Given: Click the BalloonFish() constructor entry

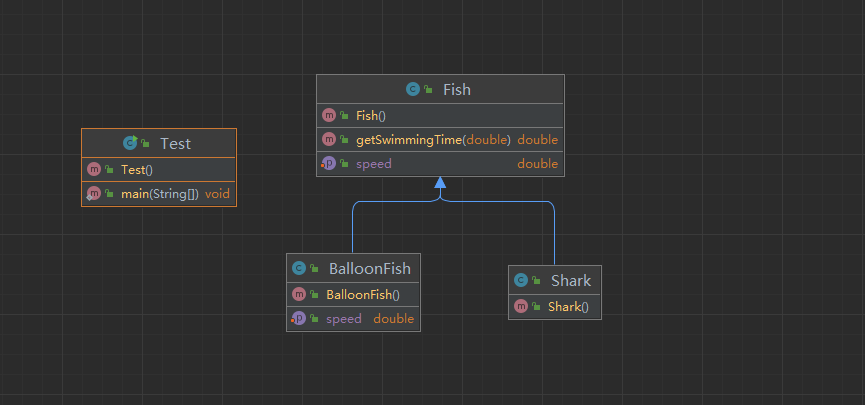Looking at the screenshot, I should click(362, 294).
